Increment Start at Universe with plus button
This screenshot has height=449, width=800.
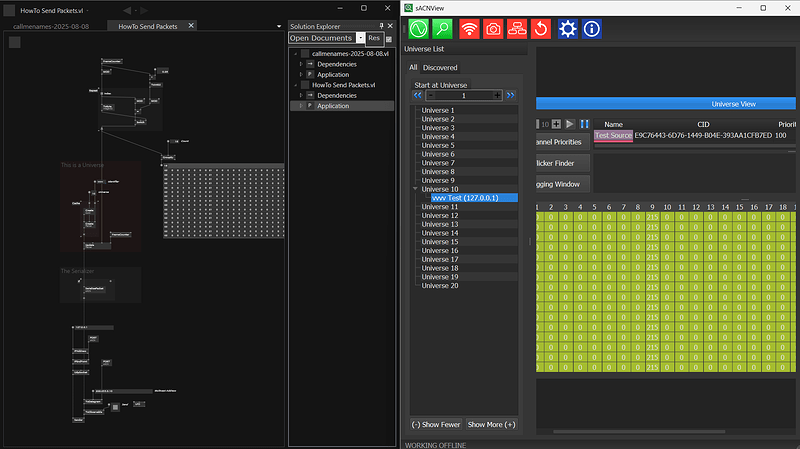click(497, 95)
